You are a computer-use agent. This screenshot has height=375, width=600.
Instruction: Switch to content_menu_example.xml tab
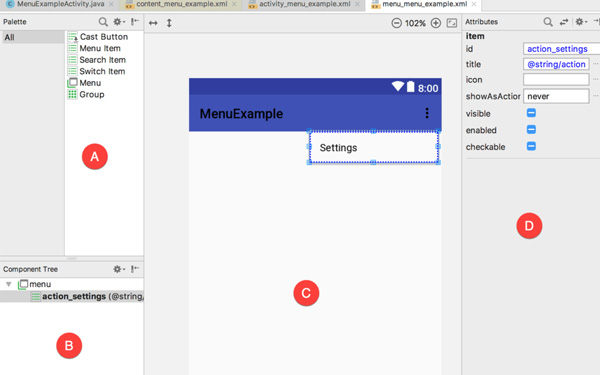181,4
